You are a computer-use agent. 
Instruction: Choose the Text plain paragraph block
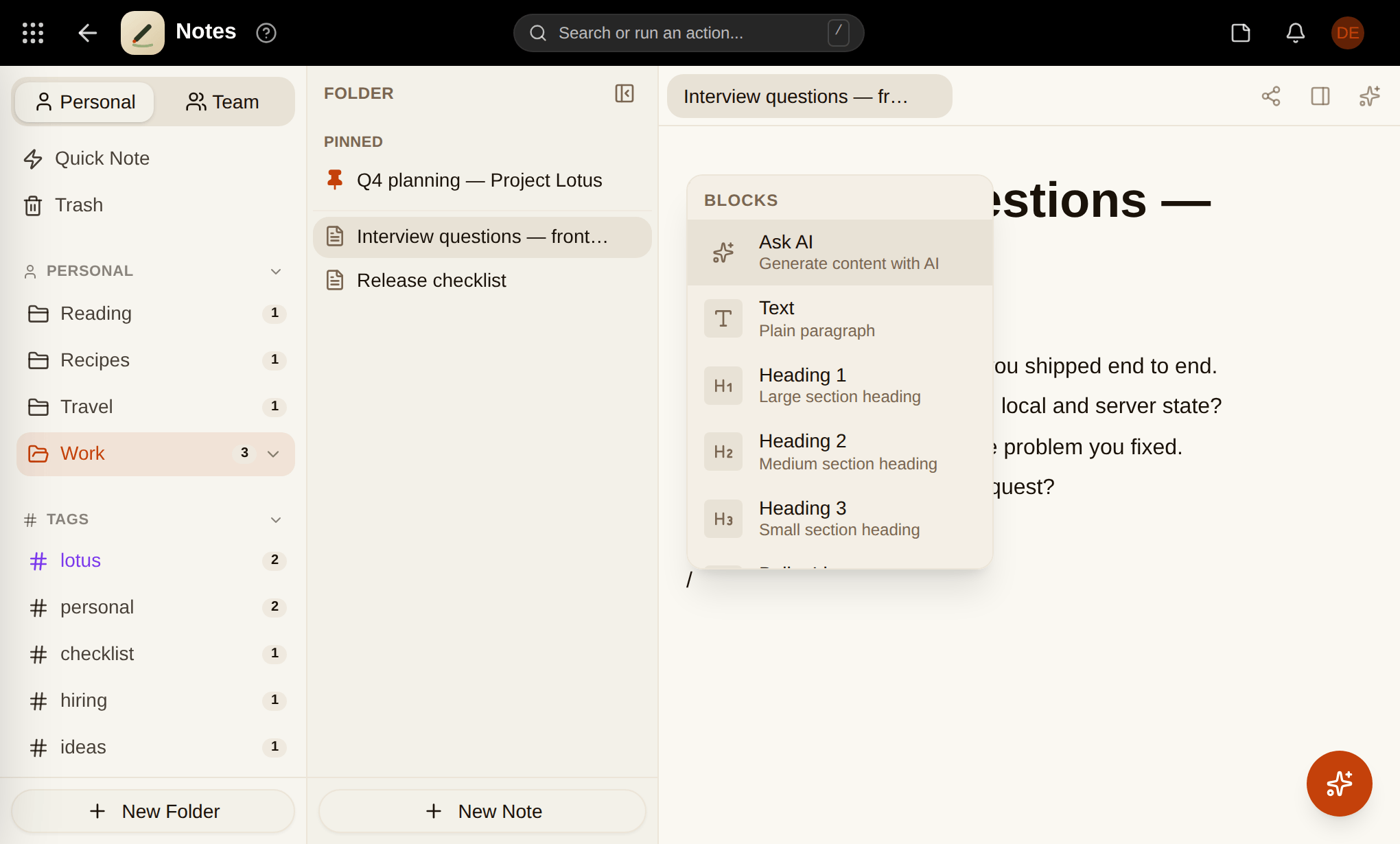pyautogui.click(x=840, y=319)
